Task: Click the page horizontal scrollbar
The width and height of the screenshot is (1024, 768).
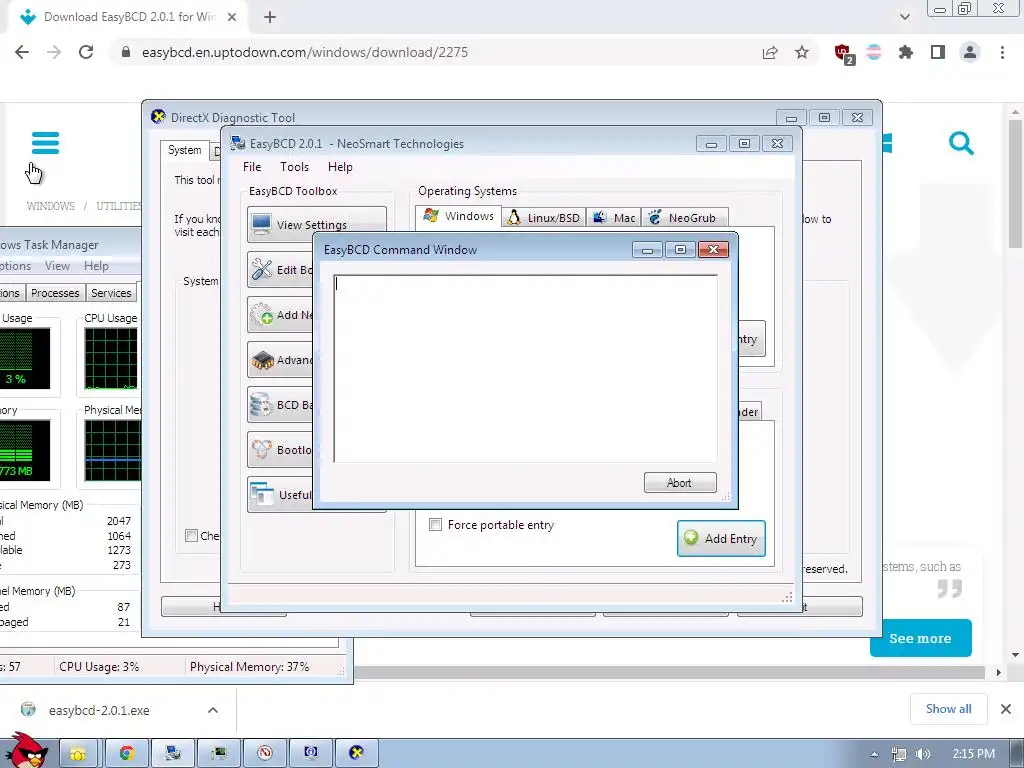Action: point(669,672)
